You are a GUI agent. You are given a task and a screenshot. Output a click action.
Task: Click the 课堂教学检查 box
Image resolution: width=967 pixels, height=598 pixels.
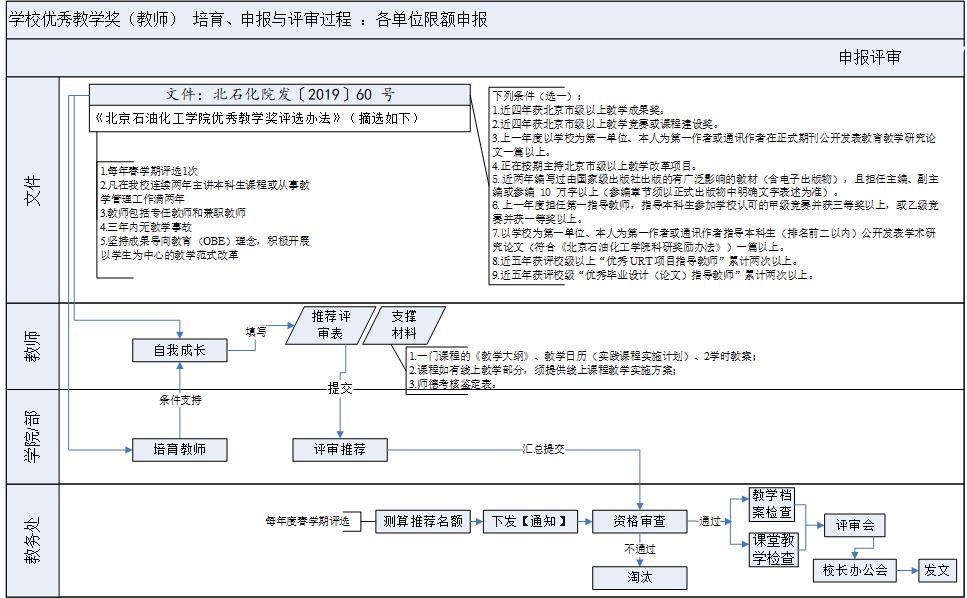[773, 550]
